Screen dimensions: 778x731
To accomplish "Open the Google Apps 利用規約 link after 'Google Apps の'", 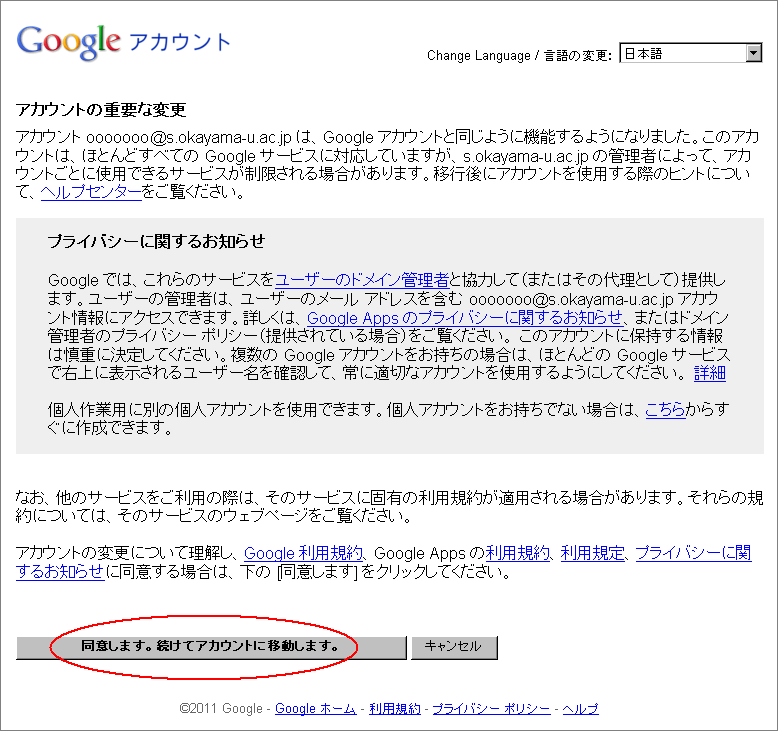I will tap(518, 553).
